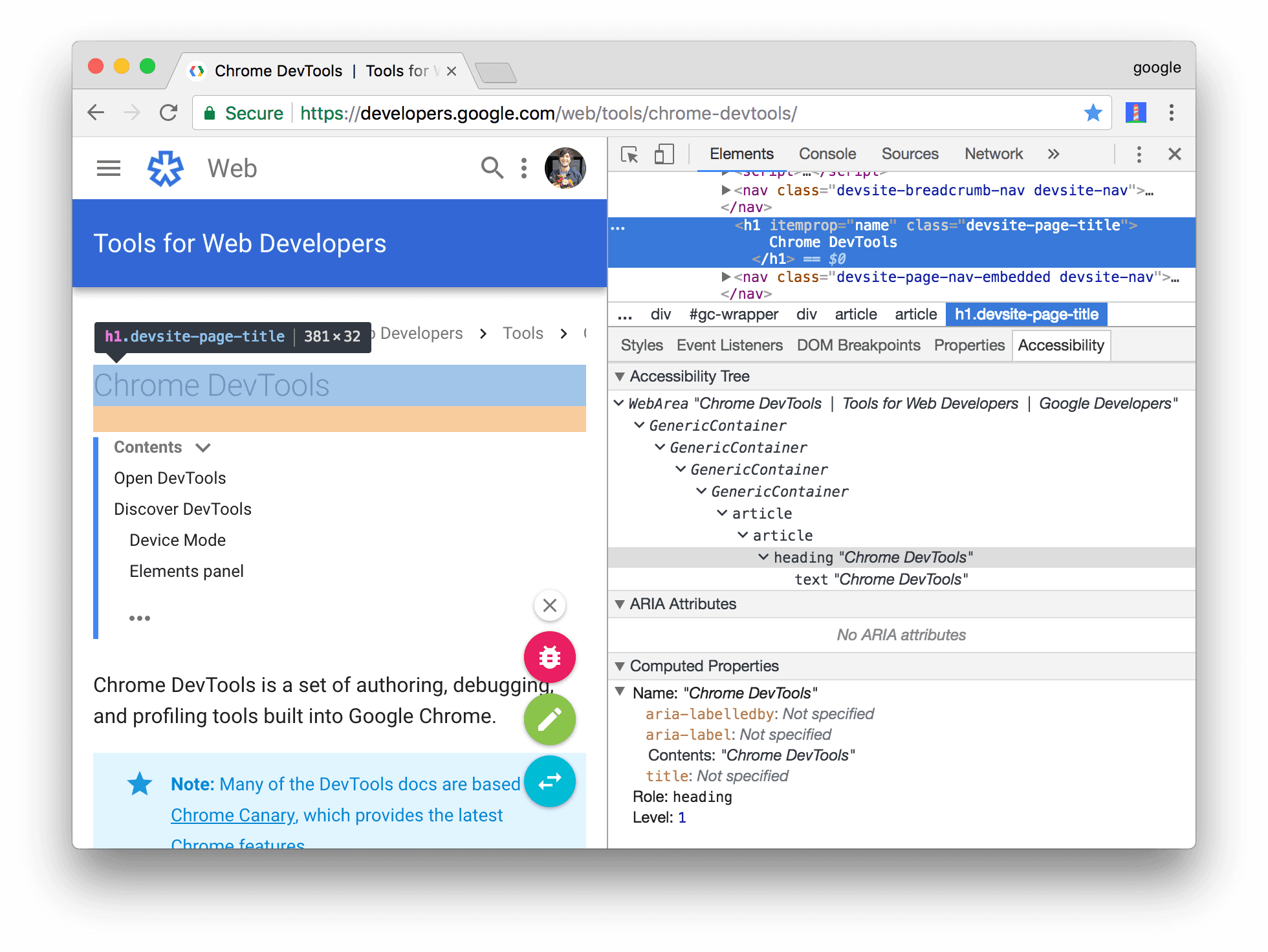
Task: Click the bookmark star icon in address bar
Action: (1094, 113)
